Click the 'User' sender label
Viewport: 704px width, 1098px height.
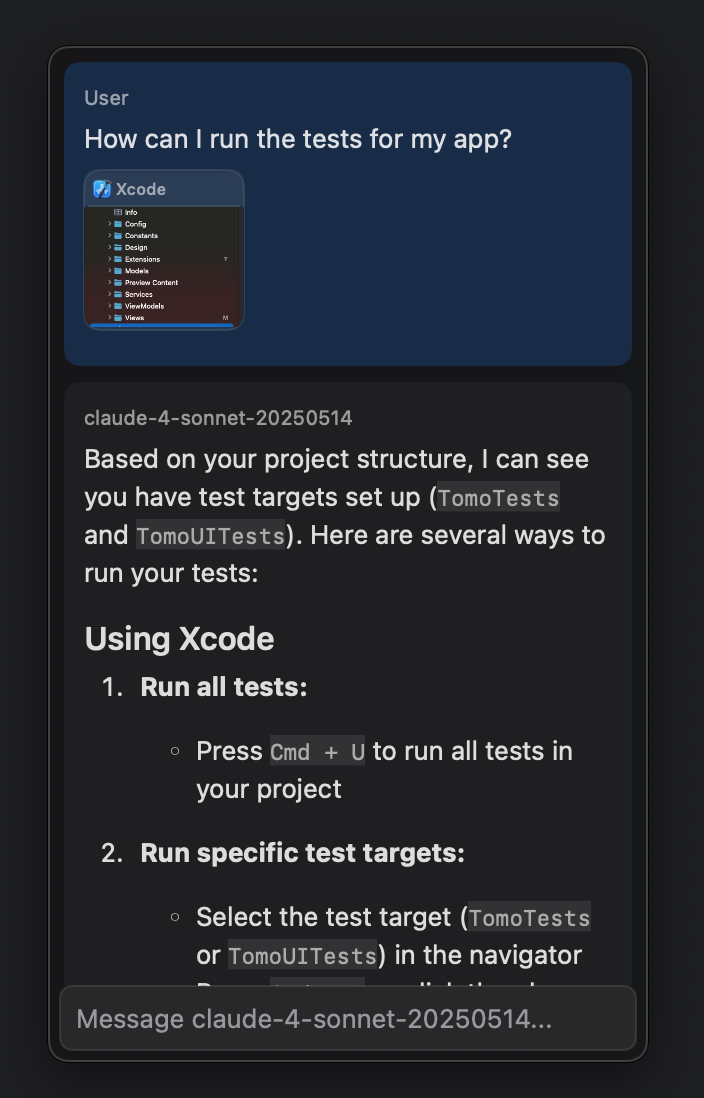[106, 98]
